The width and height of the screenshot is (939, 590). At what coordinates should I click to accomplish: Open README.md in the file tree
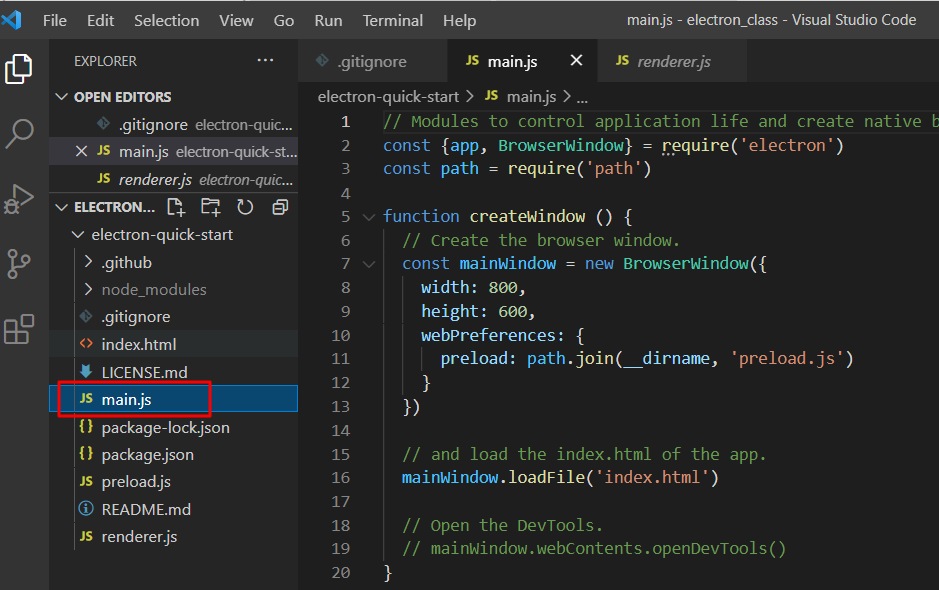click(174, 509)
